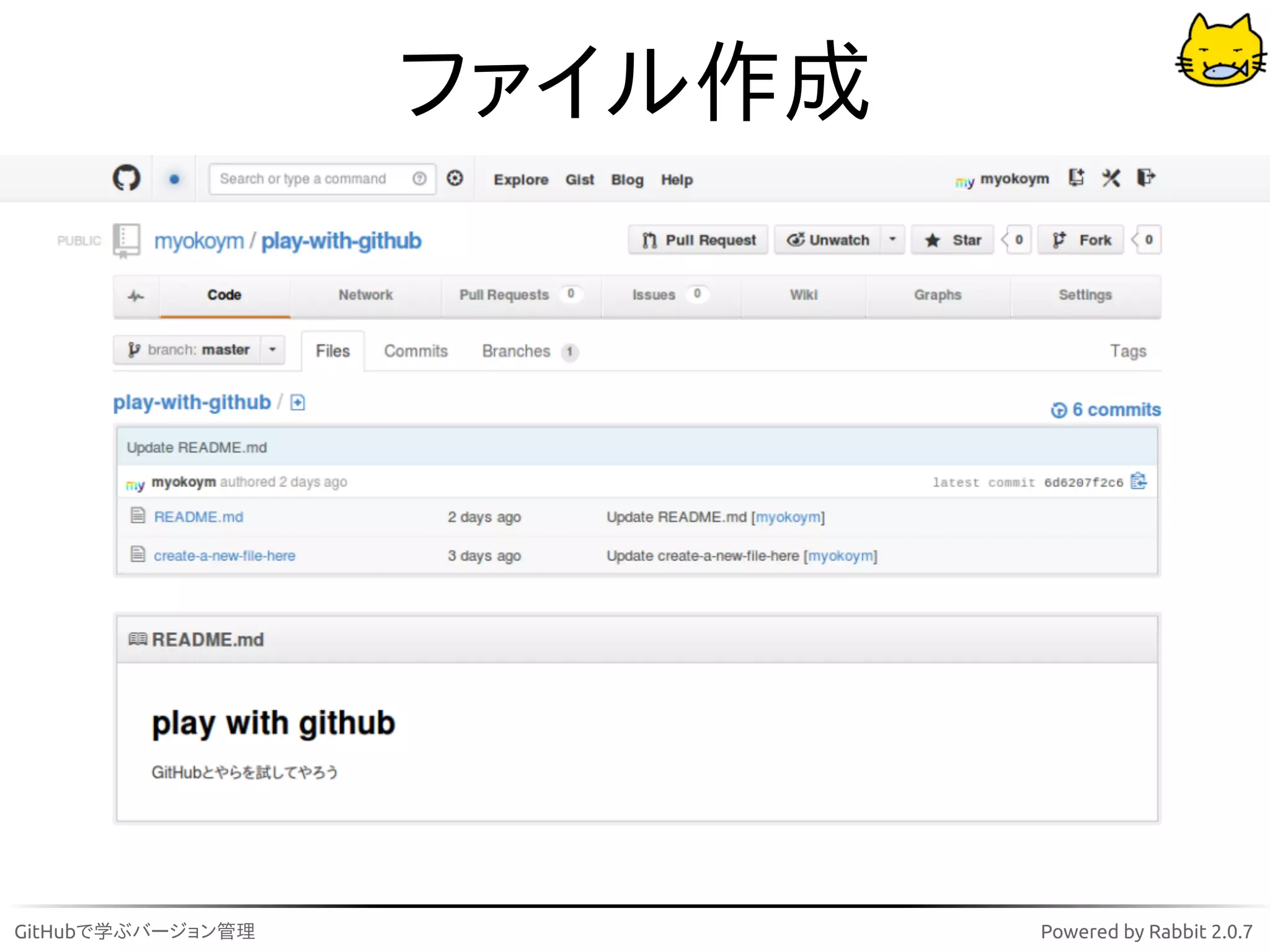Click the create-a-new-file-here file icon
The image size is (1270, 952).
coord(138,554)
